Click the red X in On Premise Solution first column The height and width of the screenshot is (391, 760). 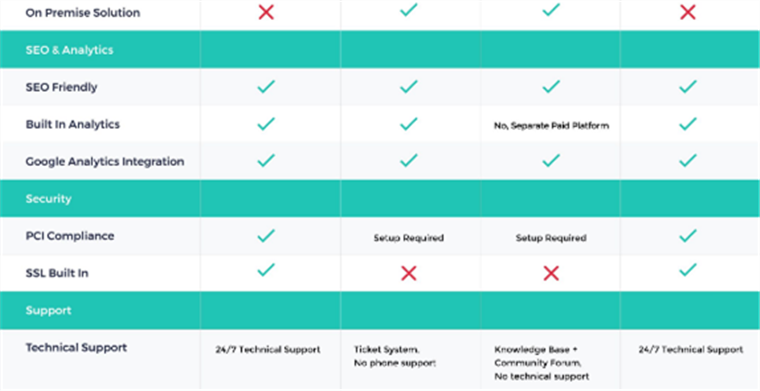click(x=266, y=12)
